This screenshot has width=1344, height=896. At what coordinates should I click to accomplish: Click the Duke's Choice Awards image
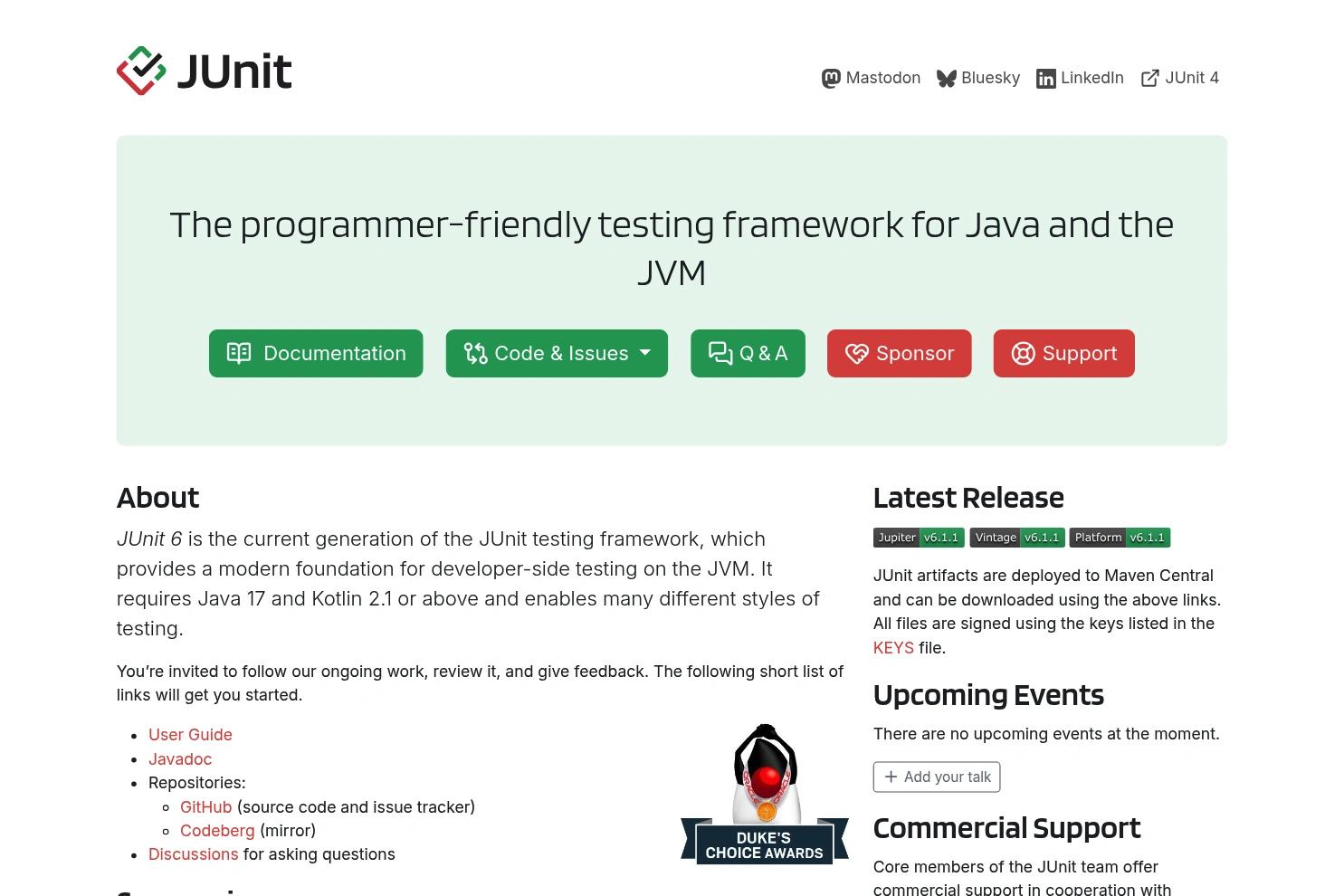click(765, 794)
